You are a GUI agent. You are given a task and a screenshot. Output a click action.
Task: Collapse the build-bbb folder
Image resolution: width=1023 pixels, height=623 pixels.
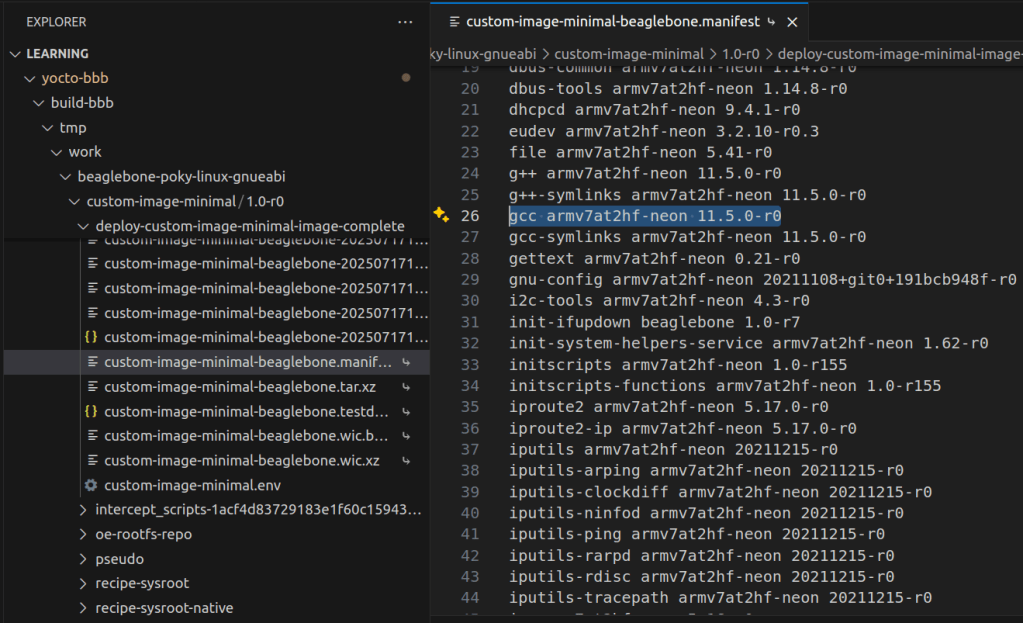tap(39, 103)
